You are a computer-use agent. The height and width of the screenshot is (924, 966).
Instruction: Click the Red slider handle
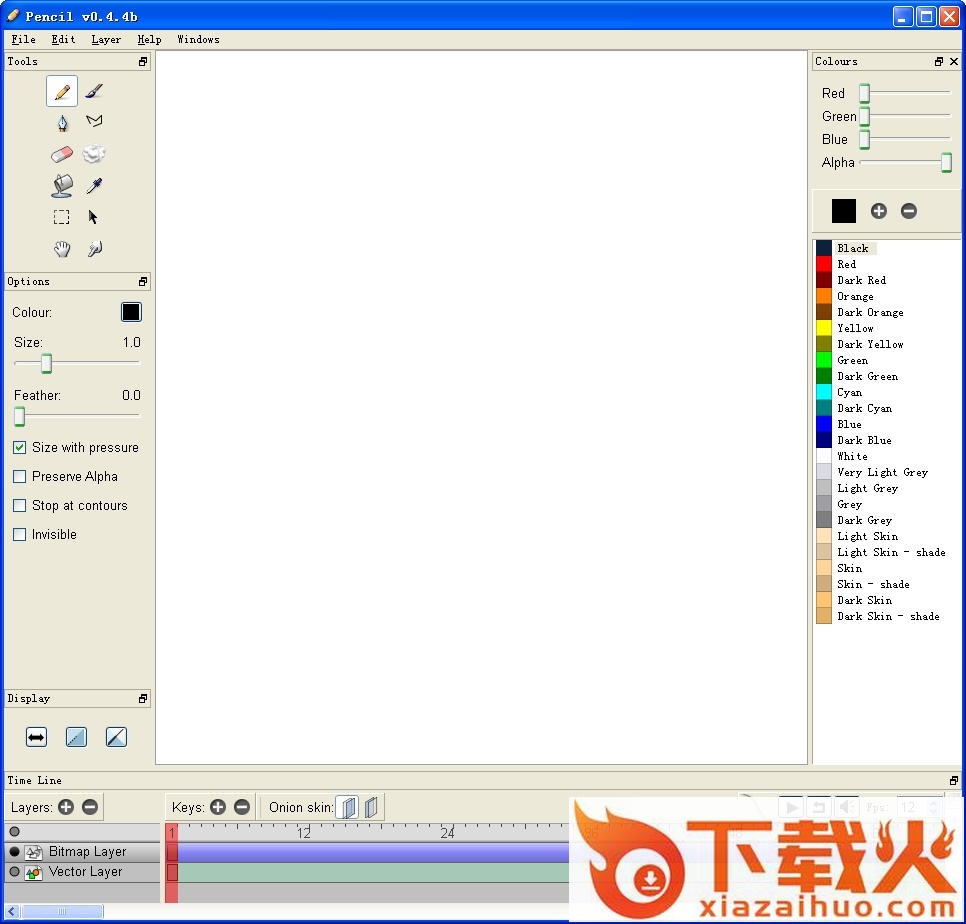(x=864, y=93)
